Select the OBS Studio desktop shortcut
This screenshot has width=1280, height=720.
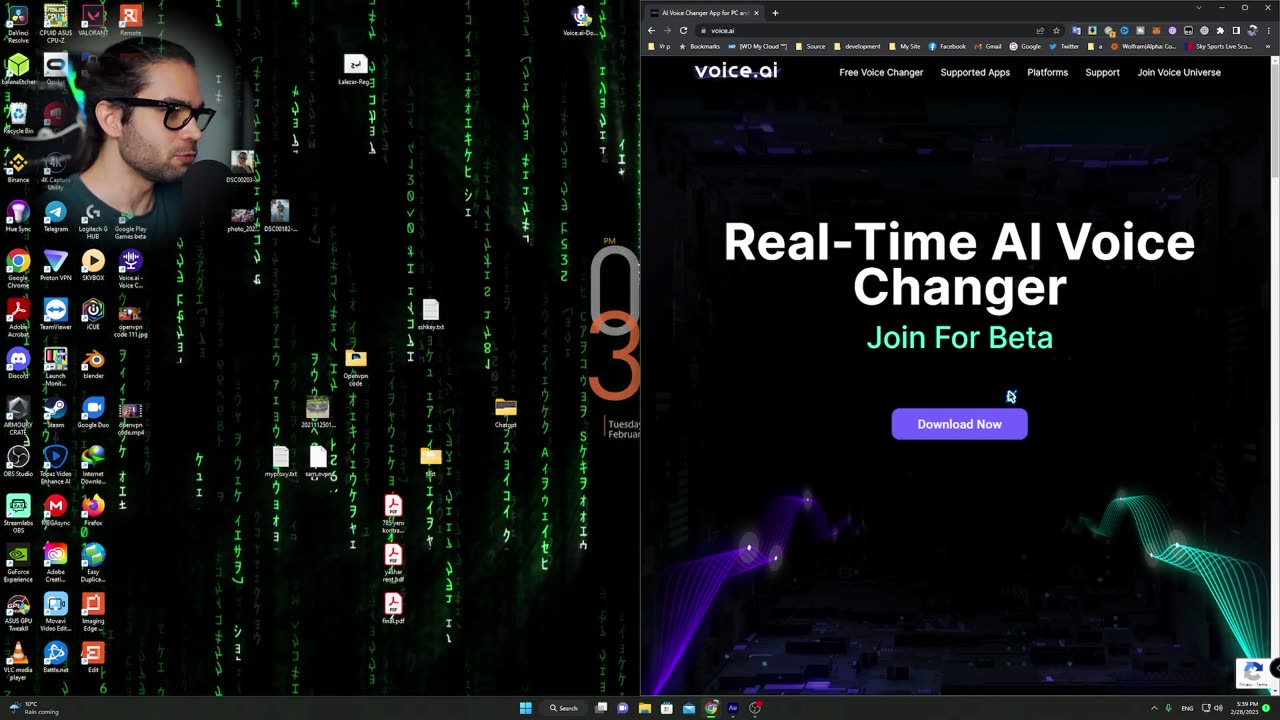(x=18, y=461)
